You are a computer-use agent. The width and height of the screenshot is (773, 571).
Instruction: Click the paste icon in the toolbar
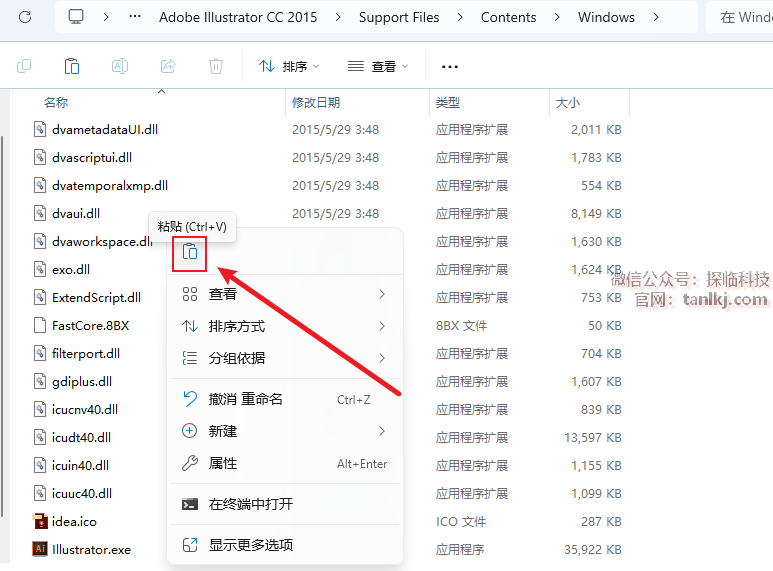[x=72, y=67]
